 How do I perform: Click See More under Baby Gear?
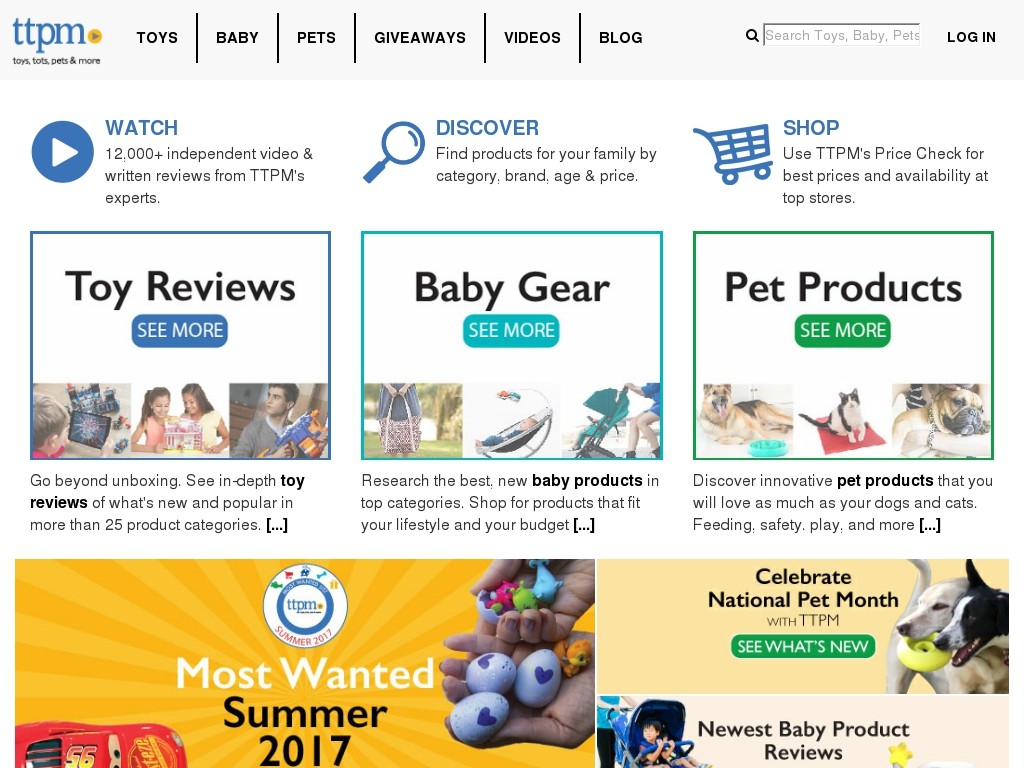tap(511, 330)
